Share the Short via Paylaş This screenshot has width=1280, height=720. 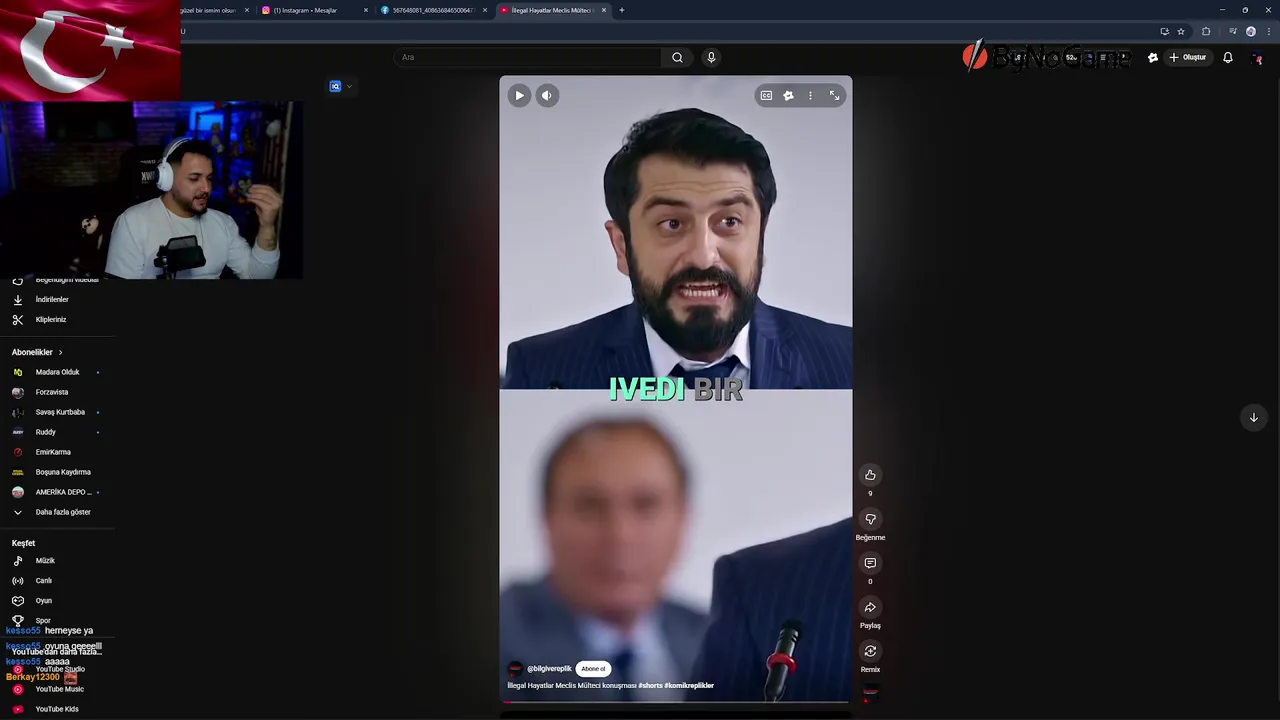point(870,607)
